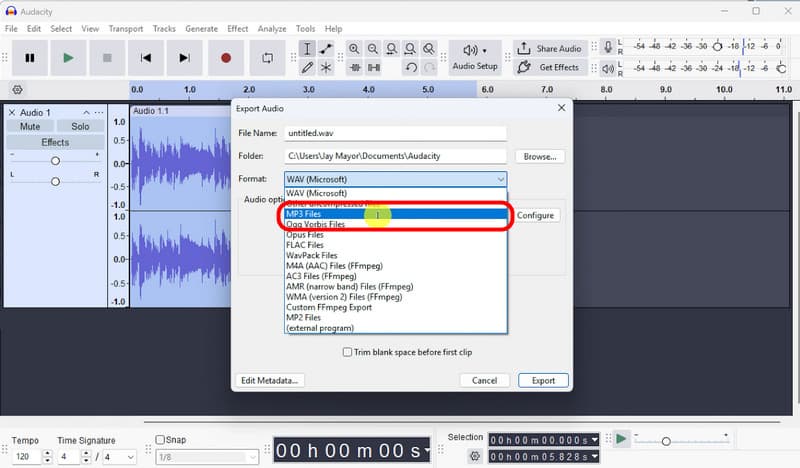Screen dimensions: 800x468
Task: Open the Audio 1 track options menu dots
Action: pyautogui.click(x=99, y=112)
